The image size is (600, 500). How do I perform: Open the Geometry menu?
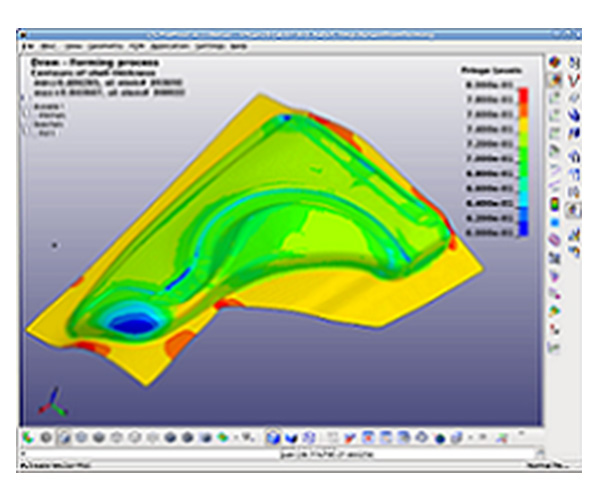point(105,46)
